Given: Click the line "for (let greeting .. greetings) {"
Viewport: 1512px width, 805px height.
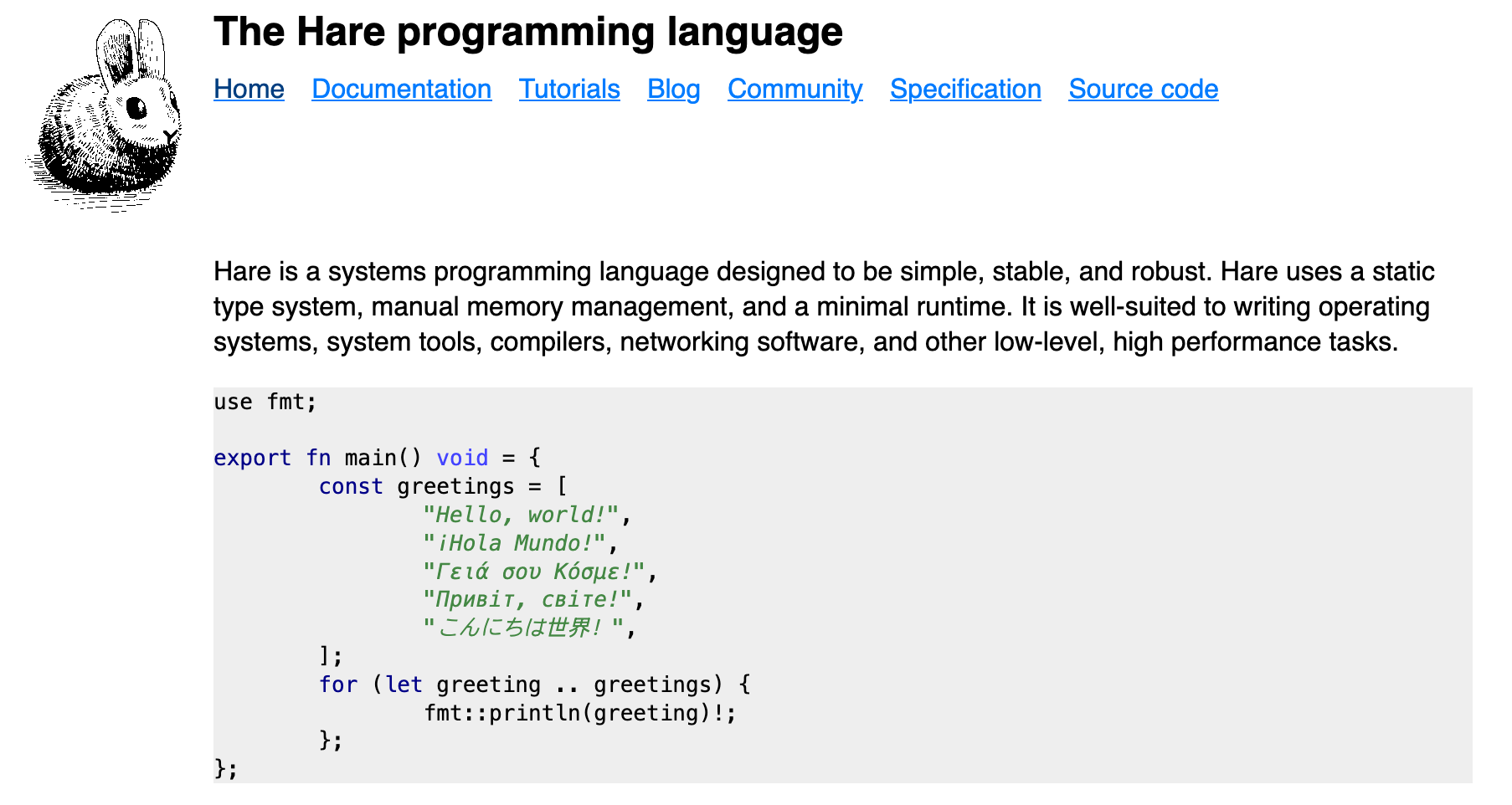Looking at the screenshot, I should (535, 685).
